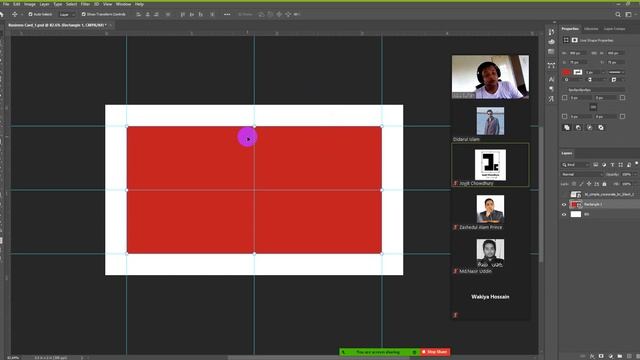Viewport: 640px width, 360px height.
Task: Toggle lock position icon
Action: (x=589, y=184)
